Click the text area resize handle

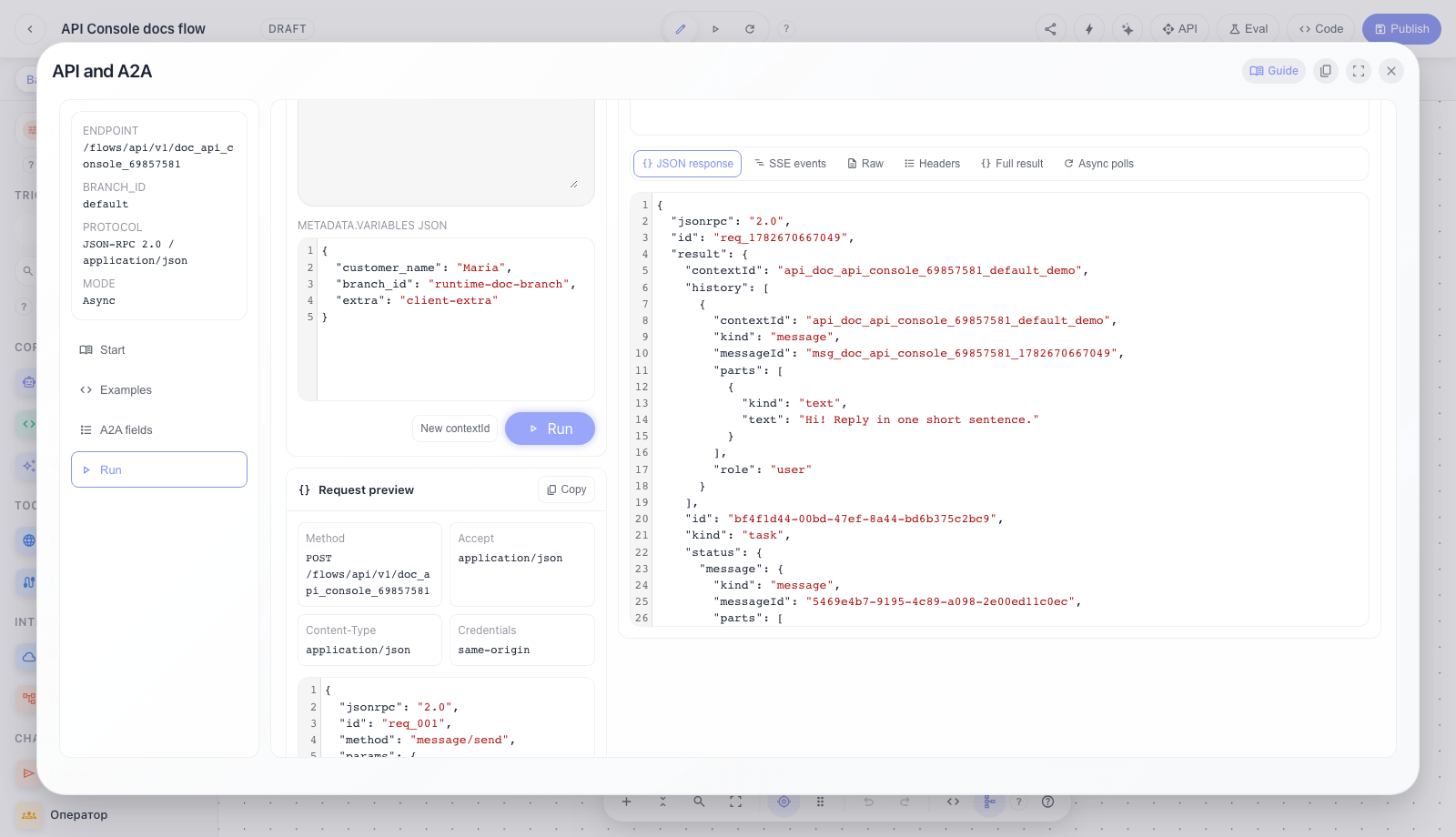(x=573, y=185)
